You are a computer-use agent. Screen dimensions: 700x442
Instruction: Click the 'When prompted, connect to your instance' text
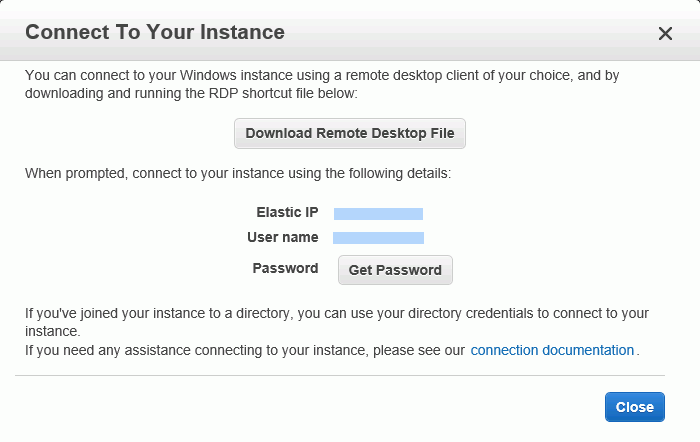(238, 173)
